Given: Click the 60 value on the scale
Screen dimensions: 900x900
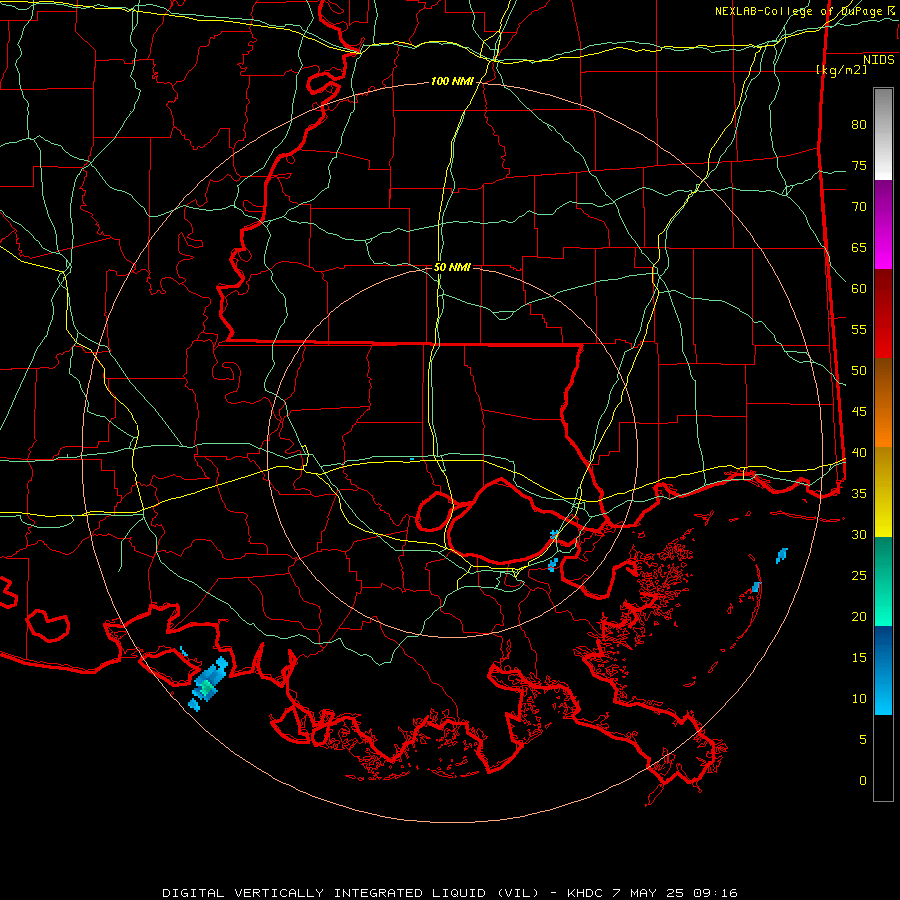Looking at the screenshot, I should (x=859, y=289).
